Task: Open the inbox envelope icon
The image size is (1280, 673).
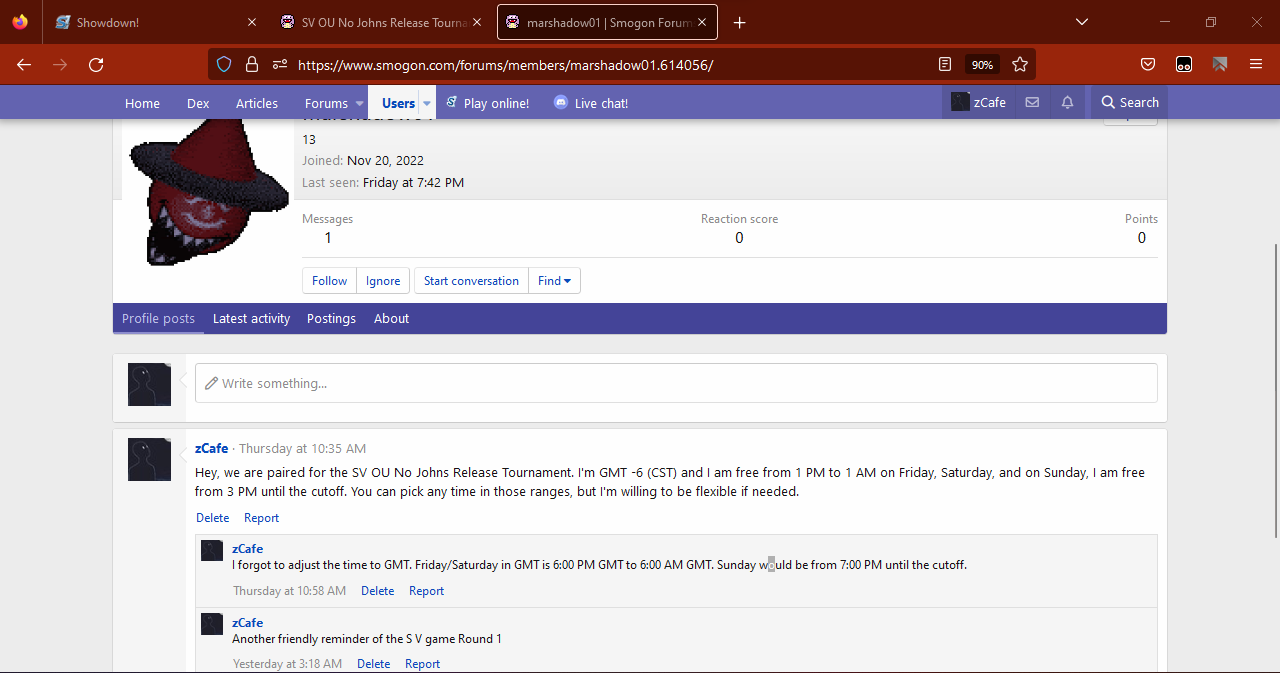Action: [1032, 102]
